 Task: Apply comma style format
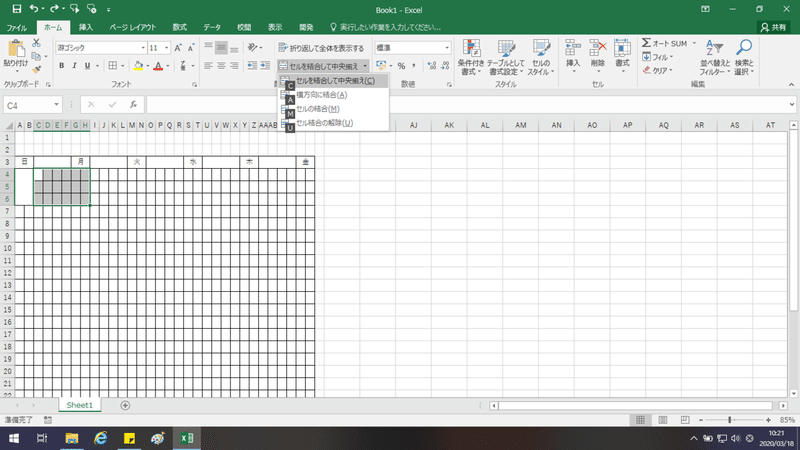[x=414, y=66]
